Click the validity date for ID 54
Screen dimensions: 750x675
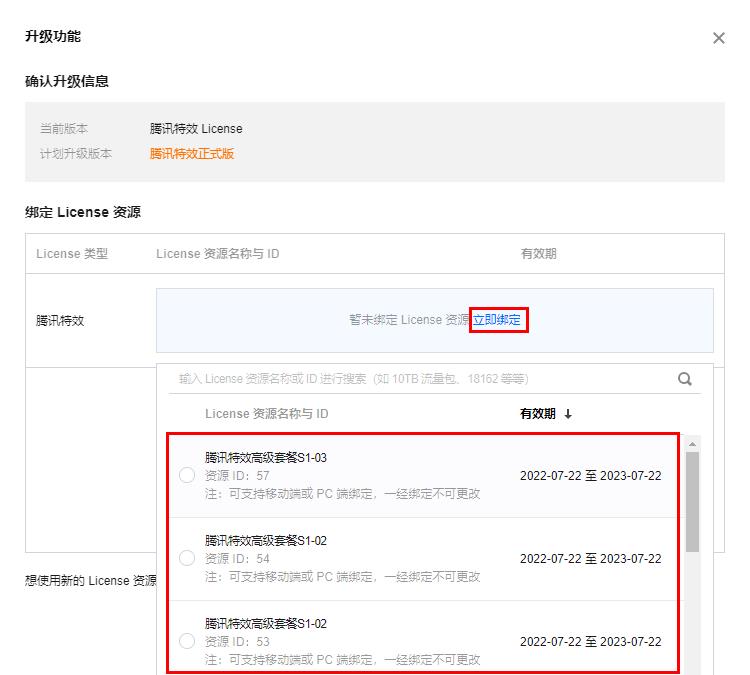[590, 558]
